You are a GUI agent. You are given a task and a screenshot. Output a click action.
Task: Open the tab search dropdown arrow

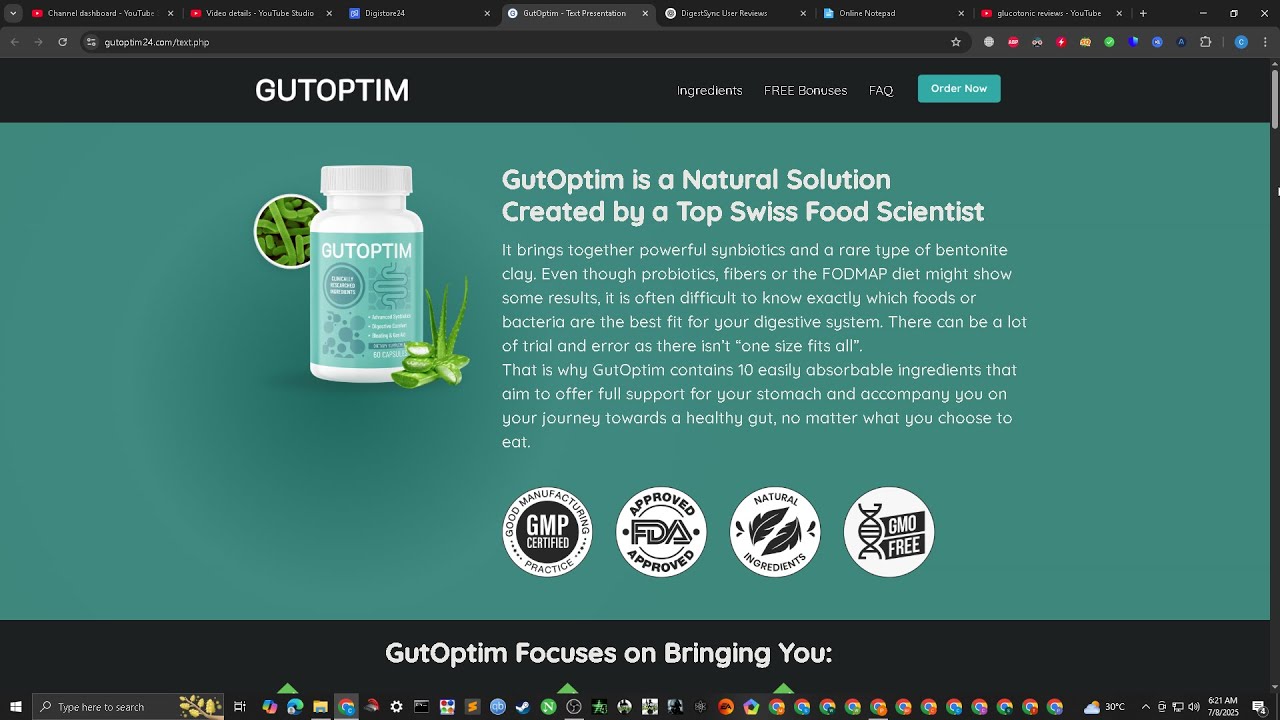pos(13,14)
